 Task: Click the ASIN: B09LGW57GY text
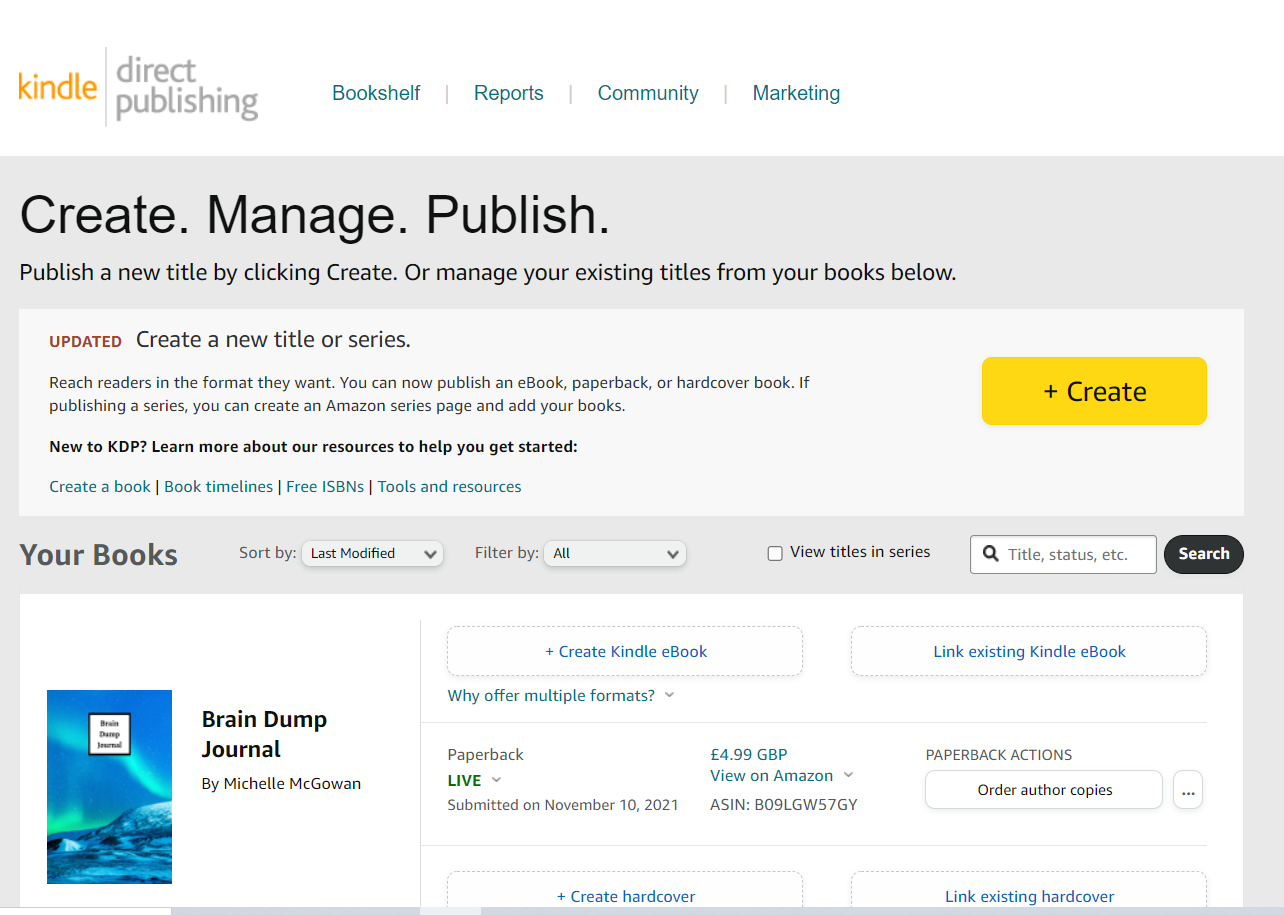[784, 804]
